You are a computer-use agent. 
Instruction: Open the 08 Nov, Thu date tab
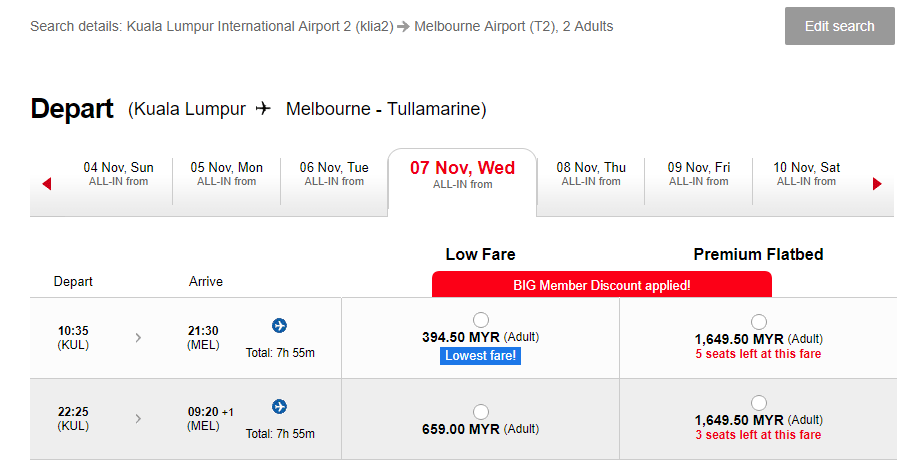[591, 174]
